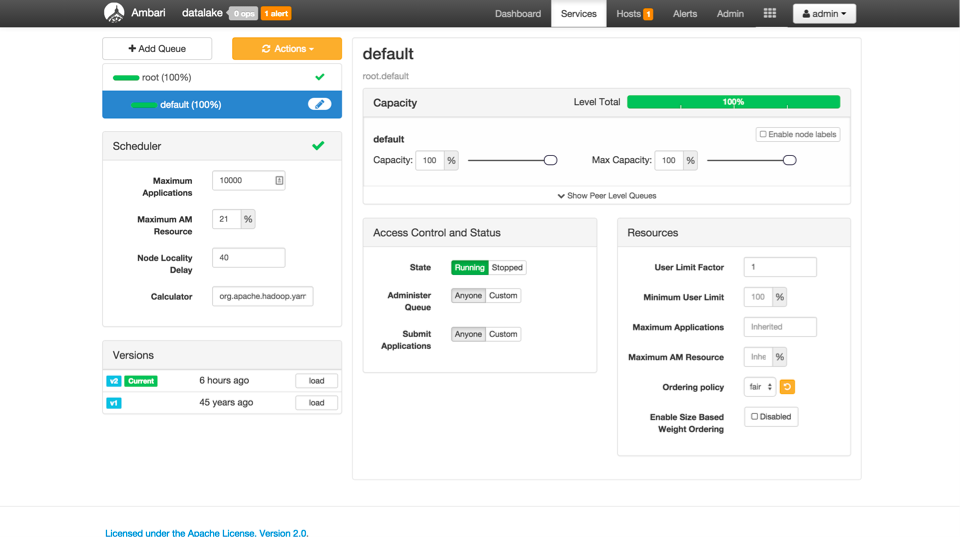
Task: Click the Add Queue button
Action: 157,48
